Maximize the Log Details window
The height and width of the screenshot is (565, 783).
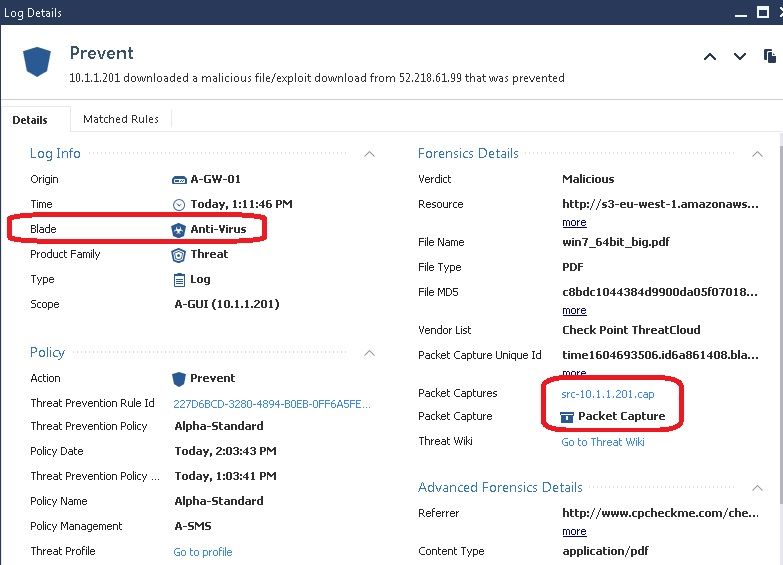(x=763, y=12)
